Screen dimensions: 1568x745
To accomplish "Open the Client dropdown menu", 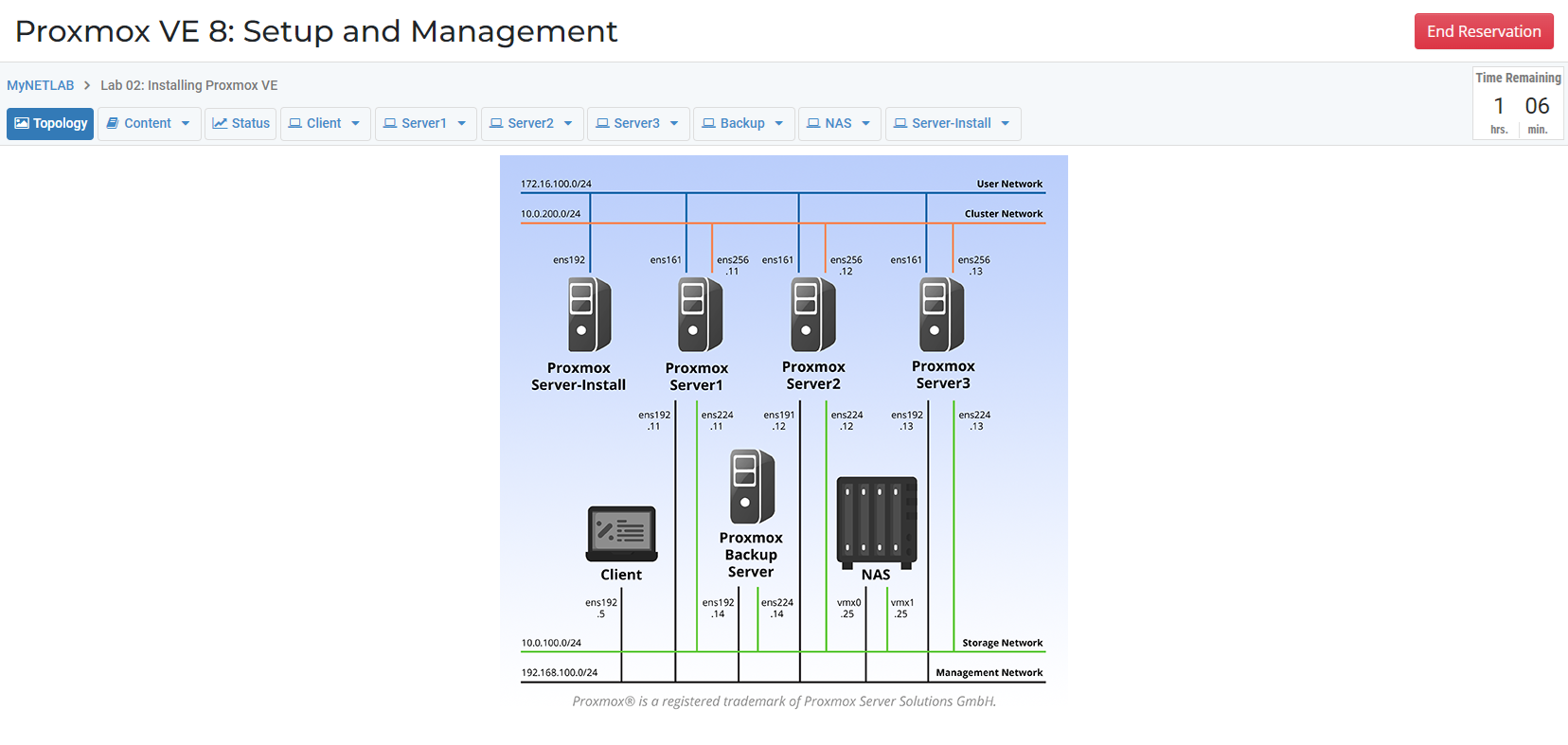I will tap(325, 123).
